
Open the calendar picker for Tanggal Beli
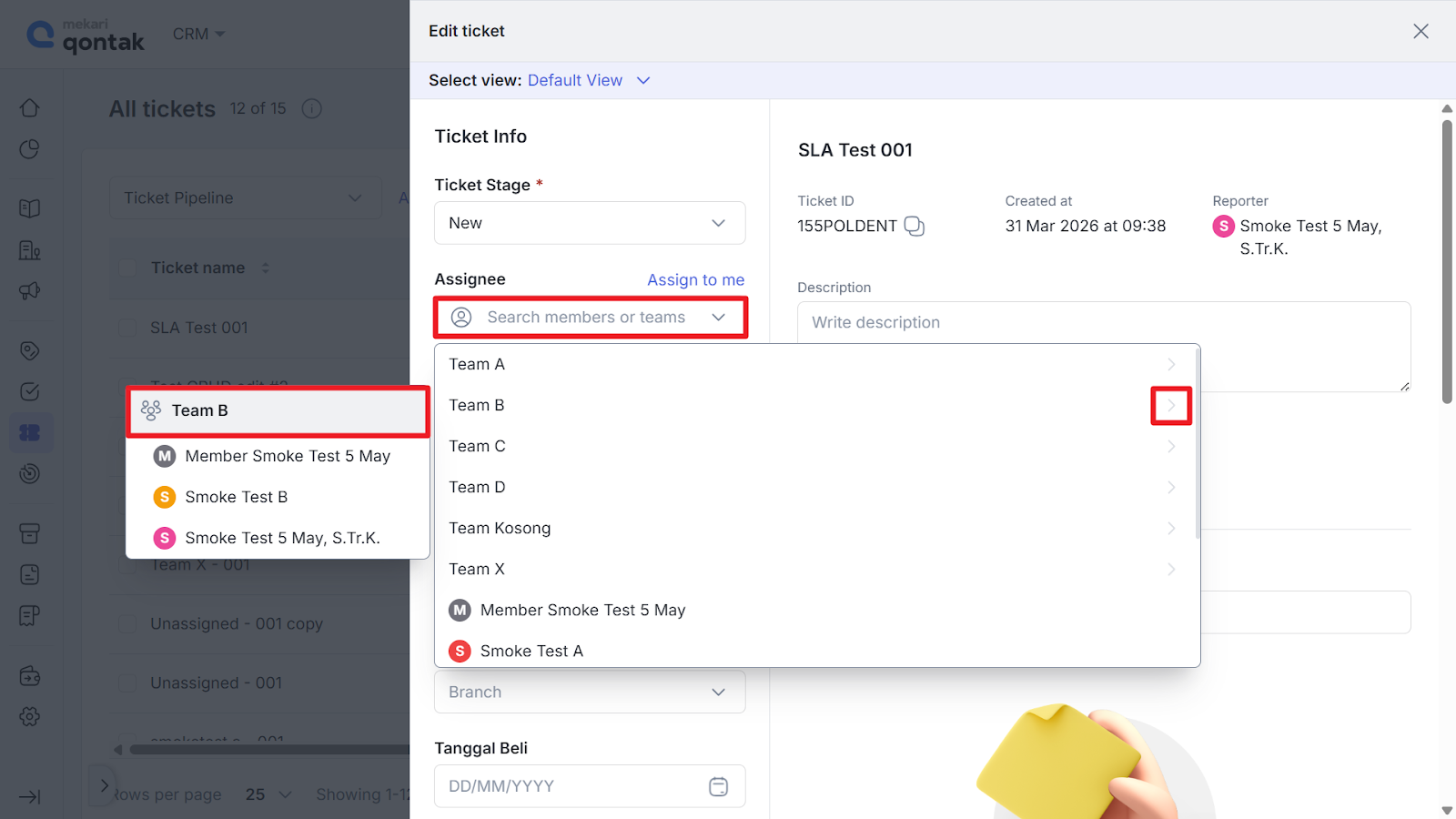point(718,786)
